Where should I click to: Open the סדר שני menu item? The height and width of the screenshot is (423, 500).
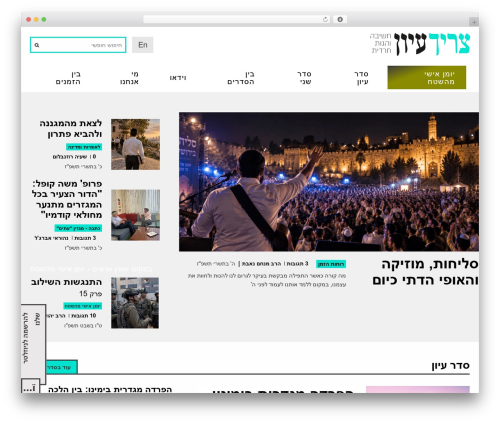(304, 78)
